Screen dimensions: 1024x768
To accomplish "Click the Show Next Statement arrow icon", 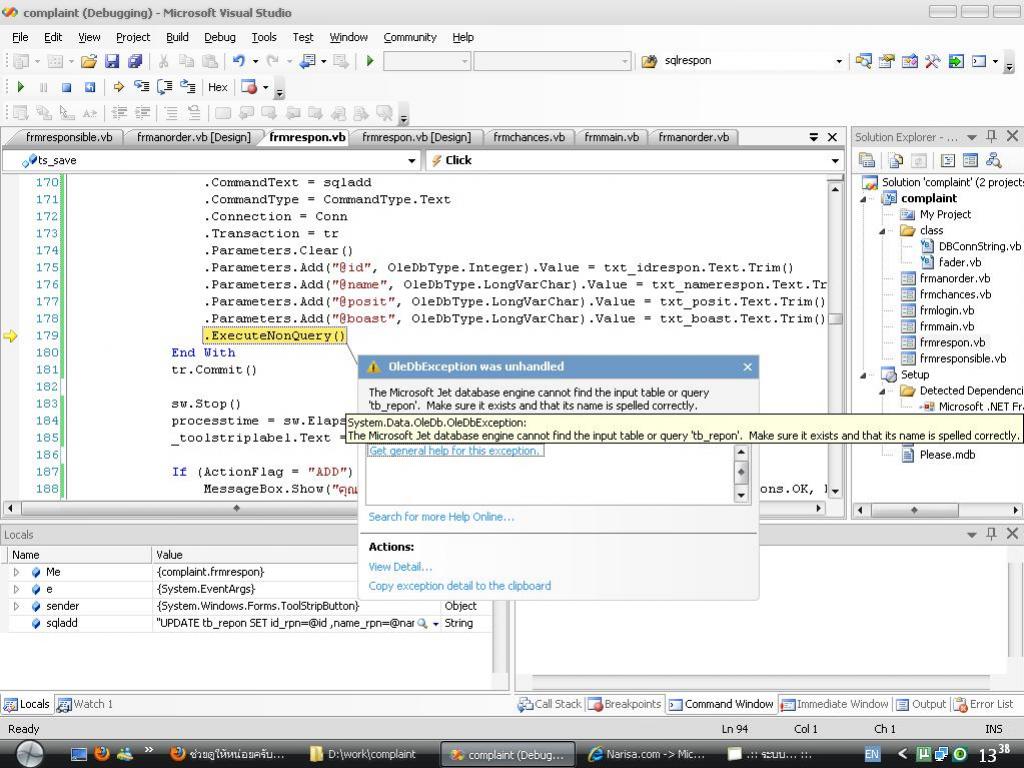I will pos(118,87).
